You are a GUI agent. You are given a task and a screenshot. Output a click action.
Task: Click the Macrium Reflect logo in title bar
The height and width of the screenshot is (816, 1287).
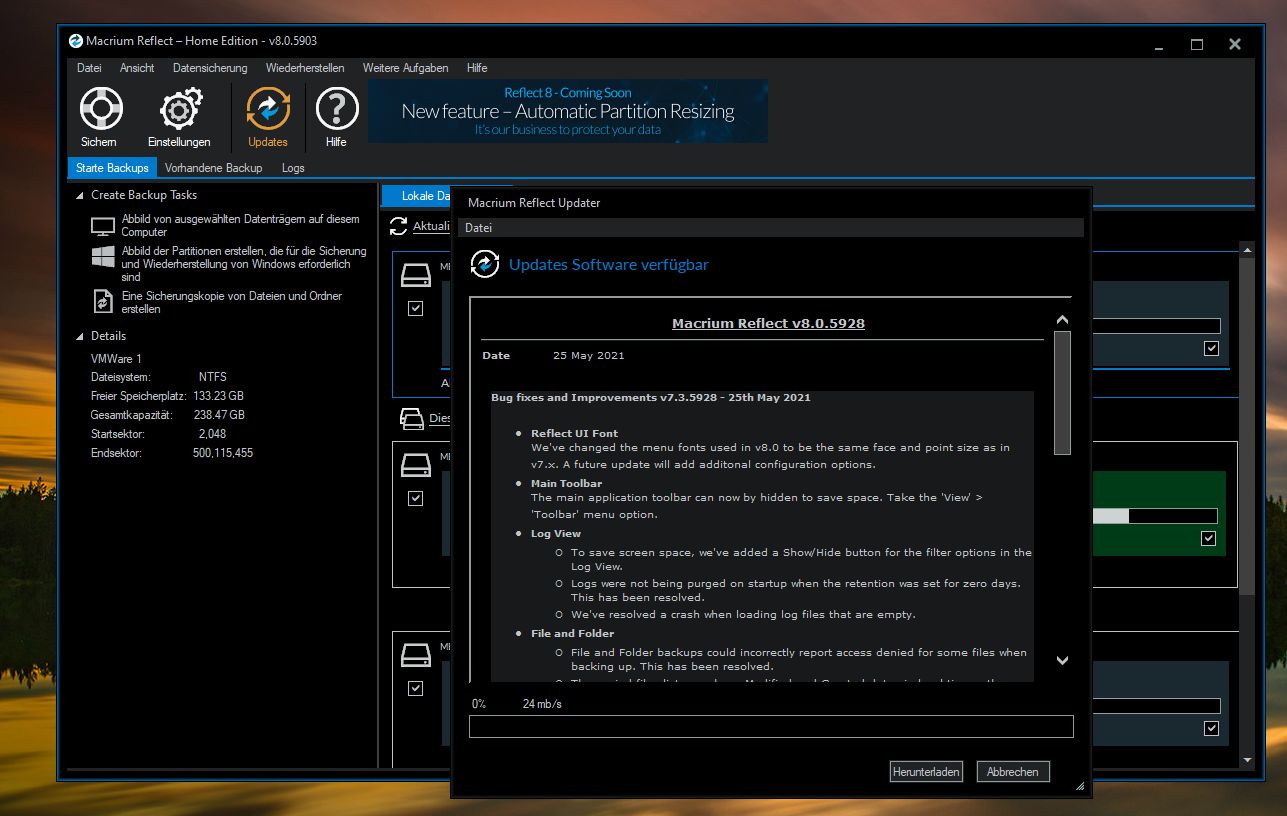tap(75, 41)
